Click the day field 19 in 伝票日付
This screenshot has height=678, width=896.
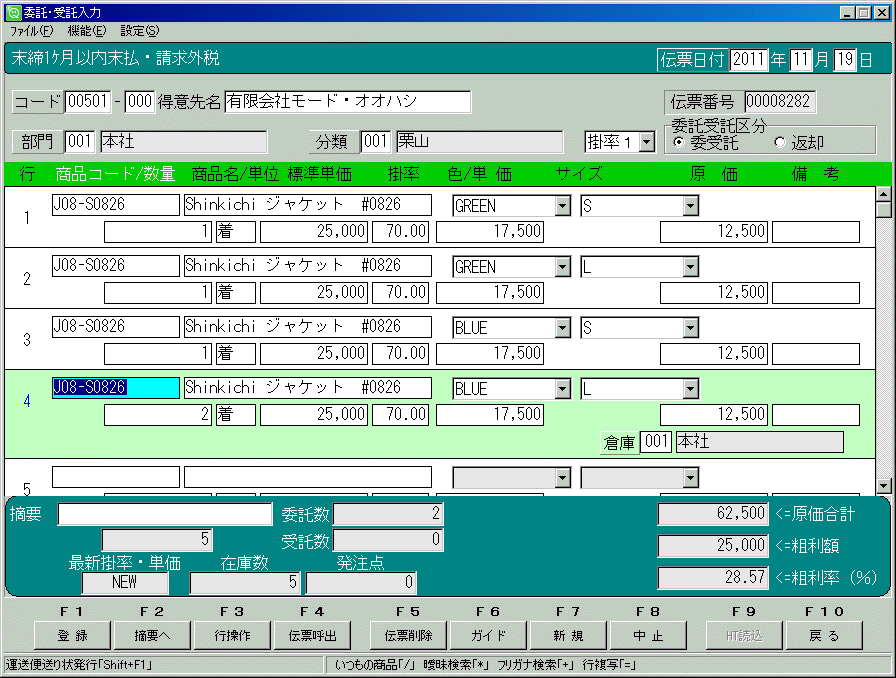[845, 59]
